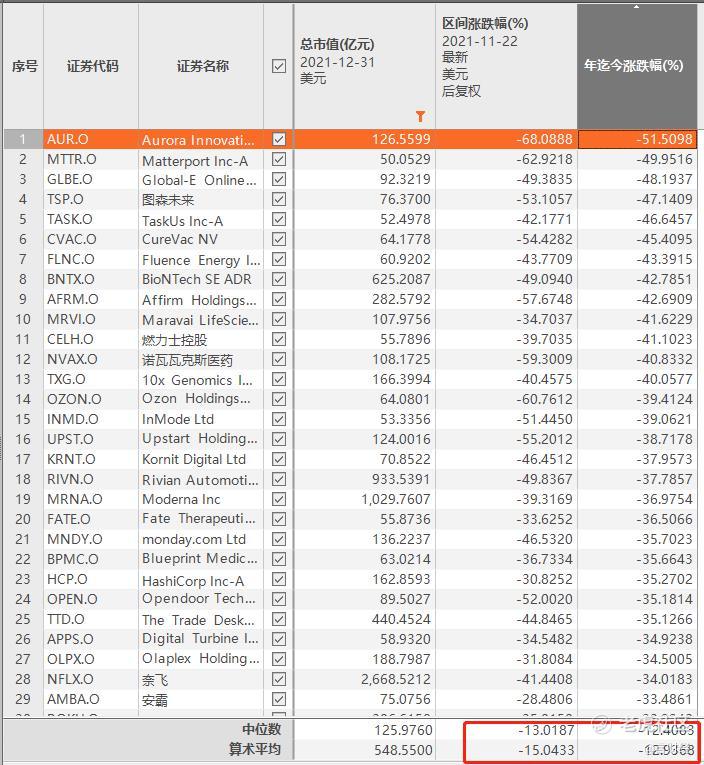
Task: Select the BioNTech SE ADR name cell
Action: [x=201, y=279]
